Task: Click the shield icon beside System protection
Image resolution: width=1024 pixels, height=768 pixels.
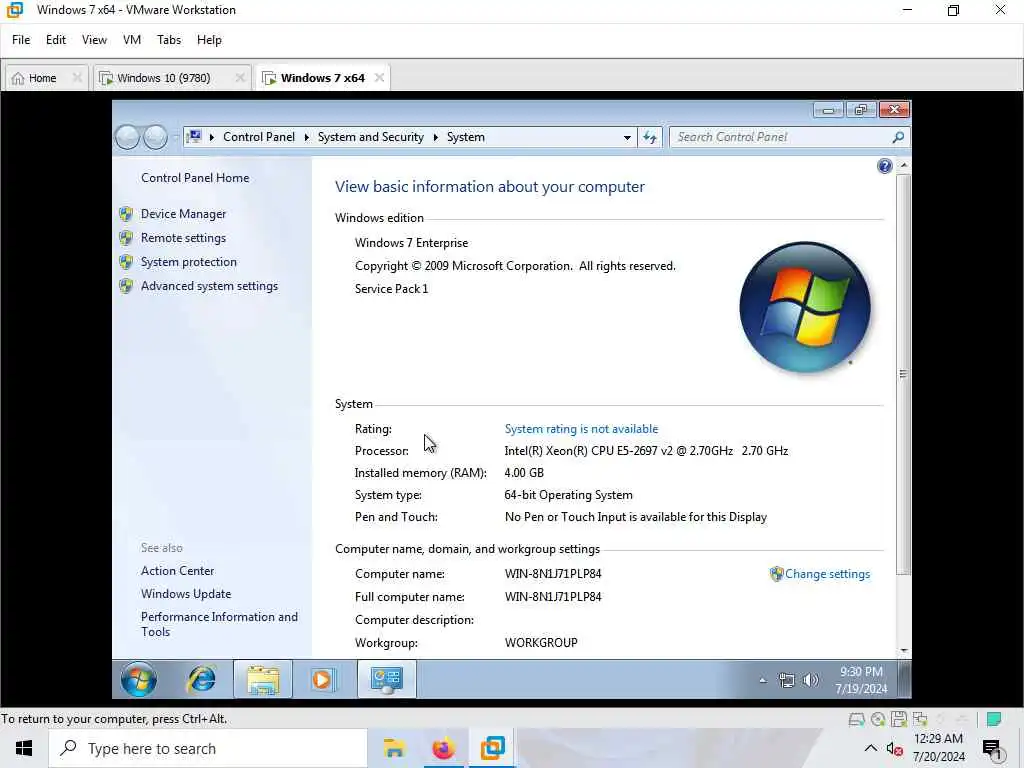Action: (x=126, y=263)
